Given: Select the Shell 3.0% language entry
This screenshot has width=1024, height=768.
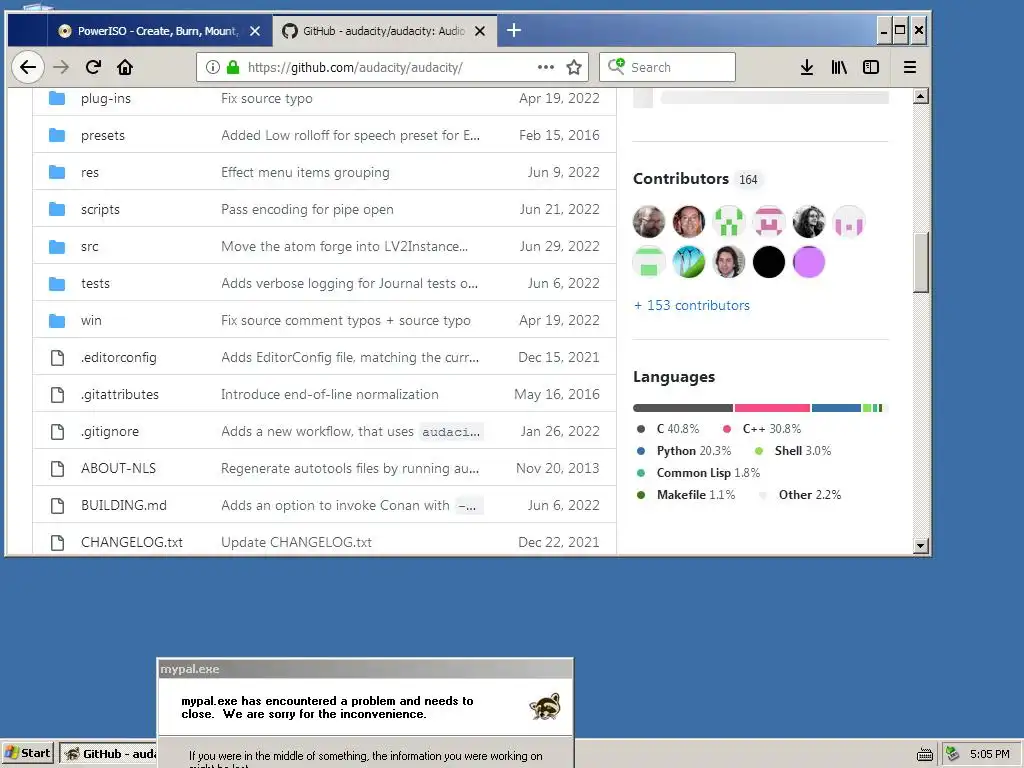Looking at the screenshot, I should [x=793, y=451].
